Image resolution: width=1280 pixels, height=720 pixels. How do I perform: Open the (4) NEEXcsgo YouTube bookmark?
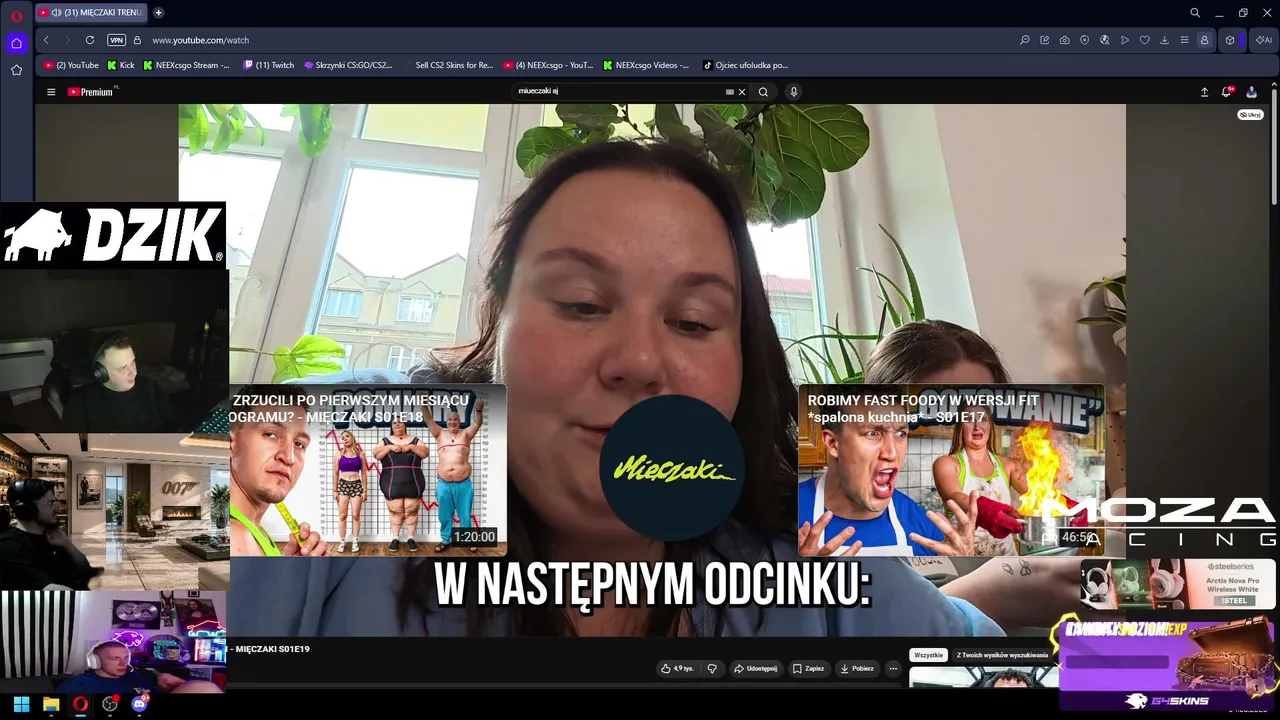pos(548,65)
